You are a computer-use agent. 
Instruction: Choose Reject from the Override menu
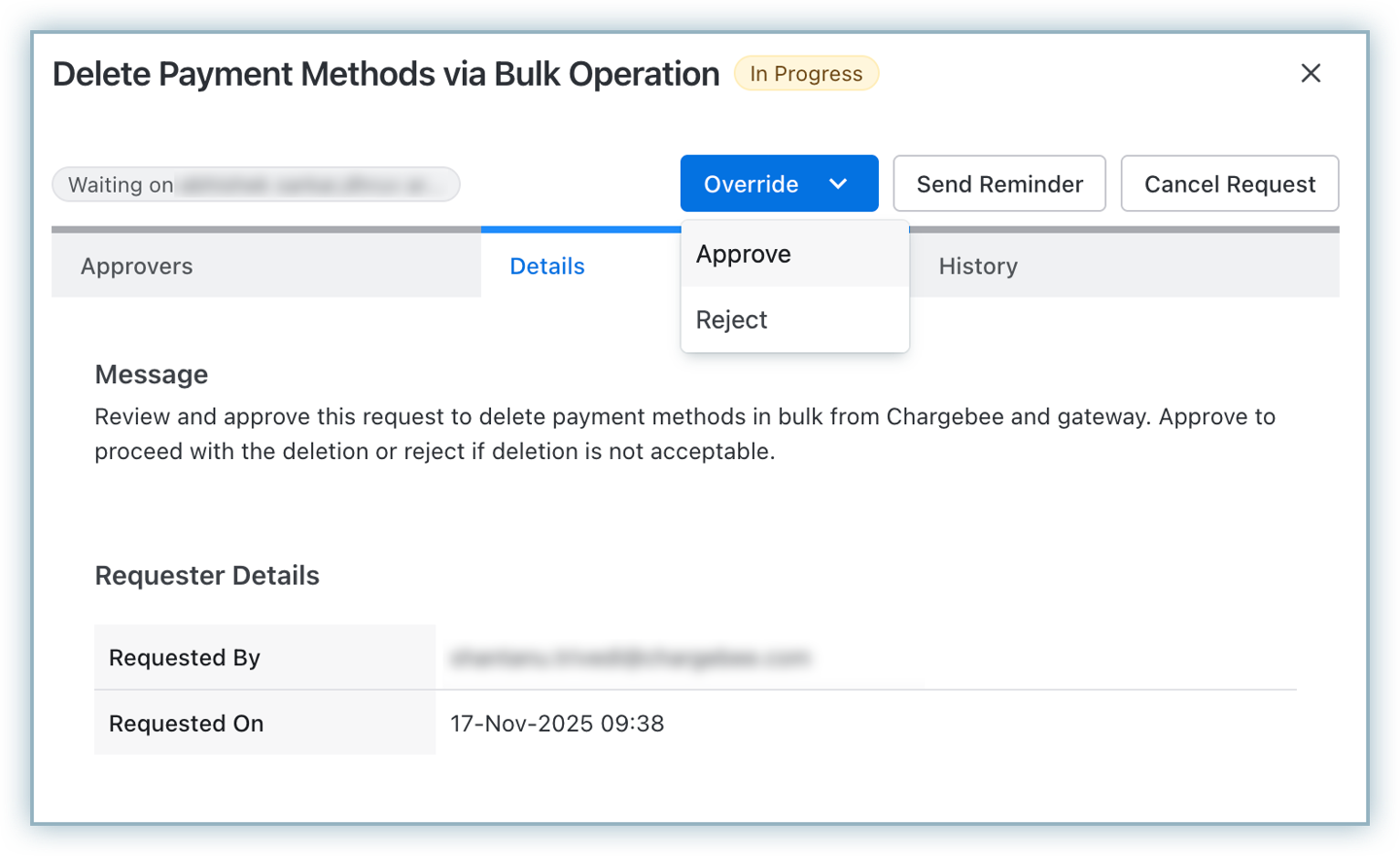pyautogui.click(x=732, y=320)
